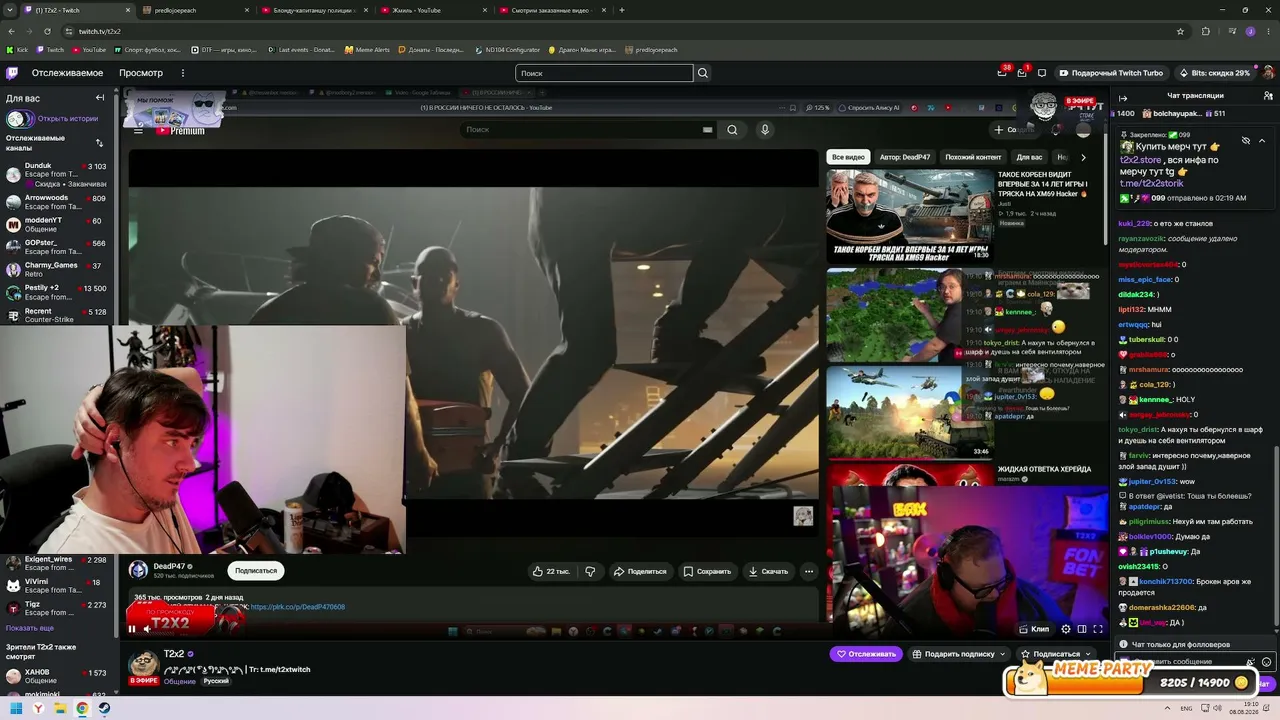
Task: Open the 'Meme Alerts' bookmark
Action: [367, 50]
